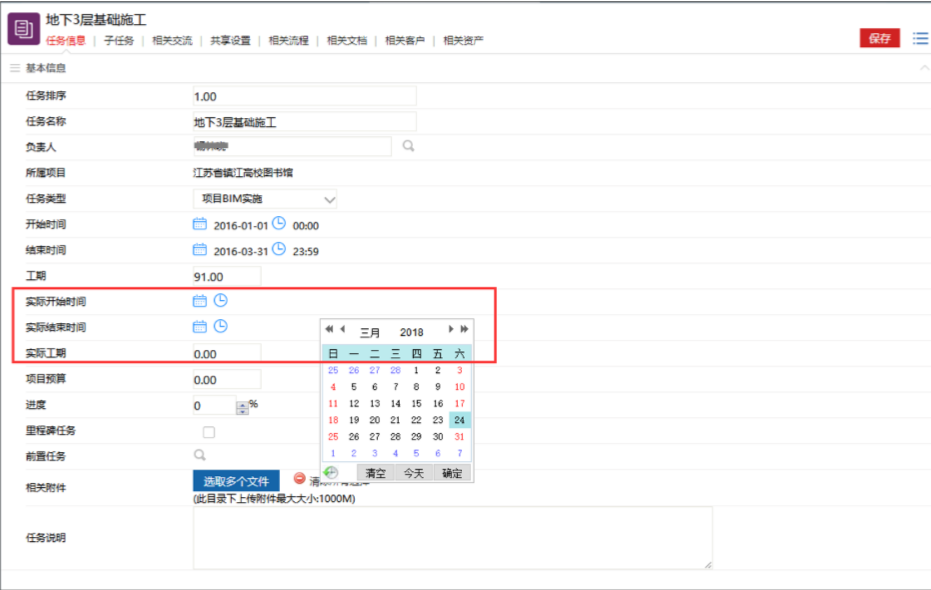Image resolution: width=931 pixels, height=590 pixels.
Task: Open clock icon for 开始时间
Action: pyautogui.click(x=278, y=224)
